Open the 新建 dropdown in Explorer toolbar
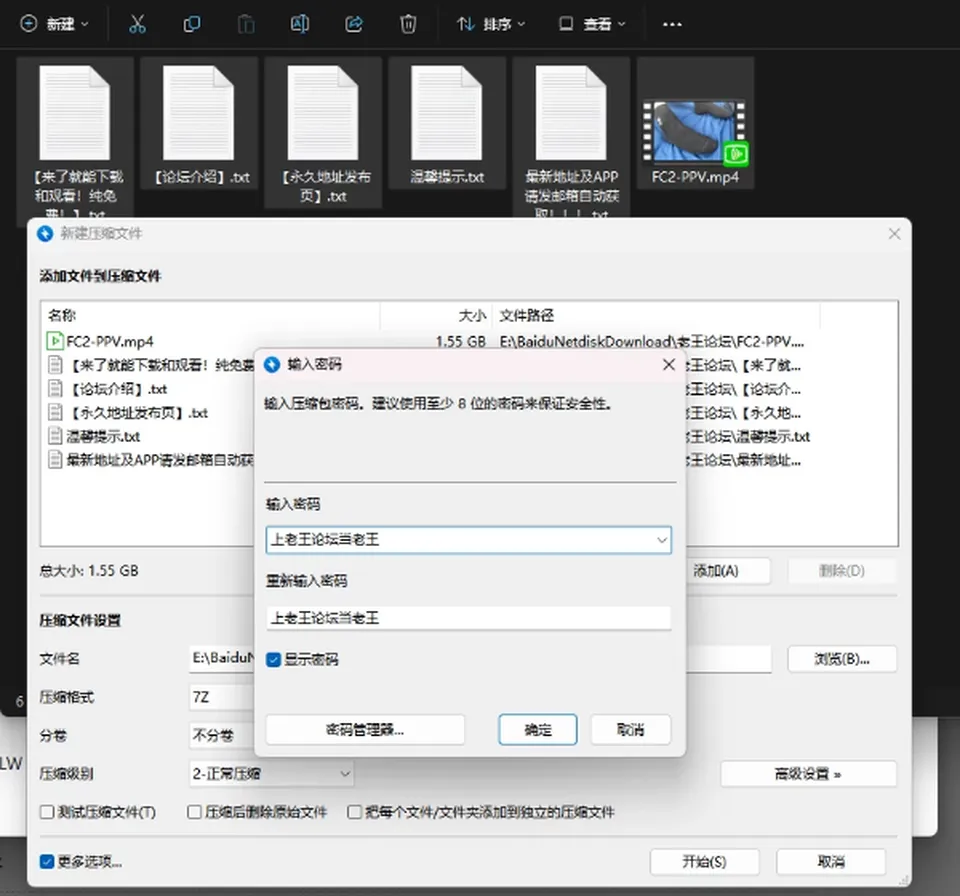 [x=54, y=24]
